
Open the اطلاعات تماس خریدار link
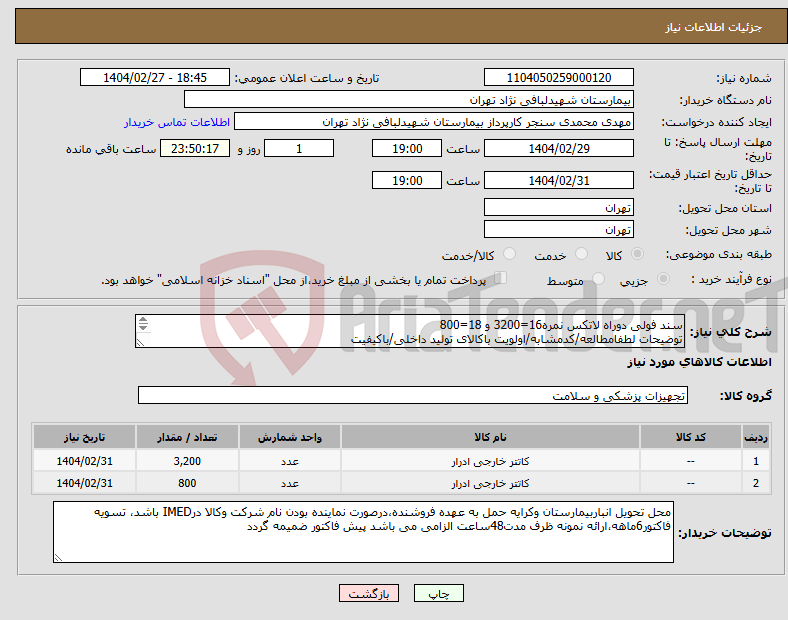click(x=177, y=122)
